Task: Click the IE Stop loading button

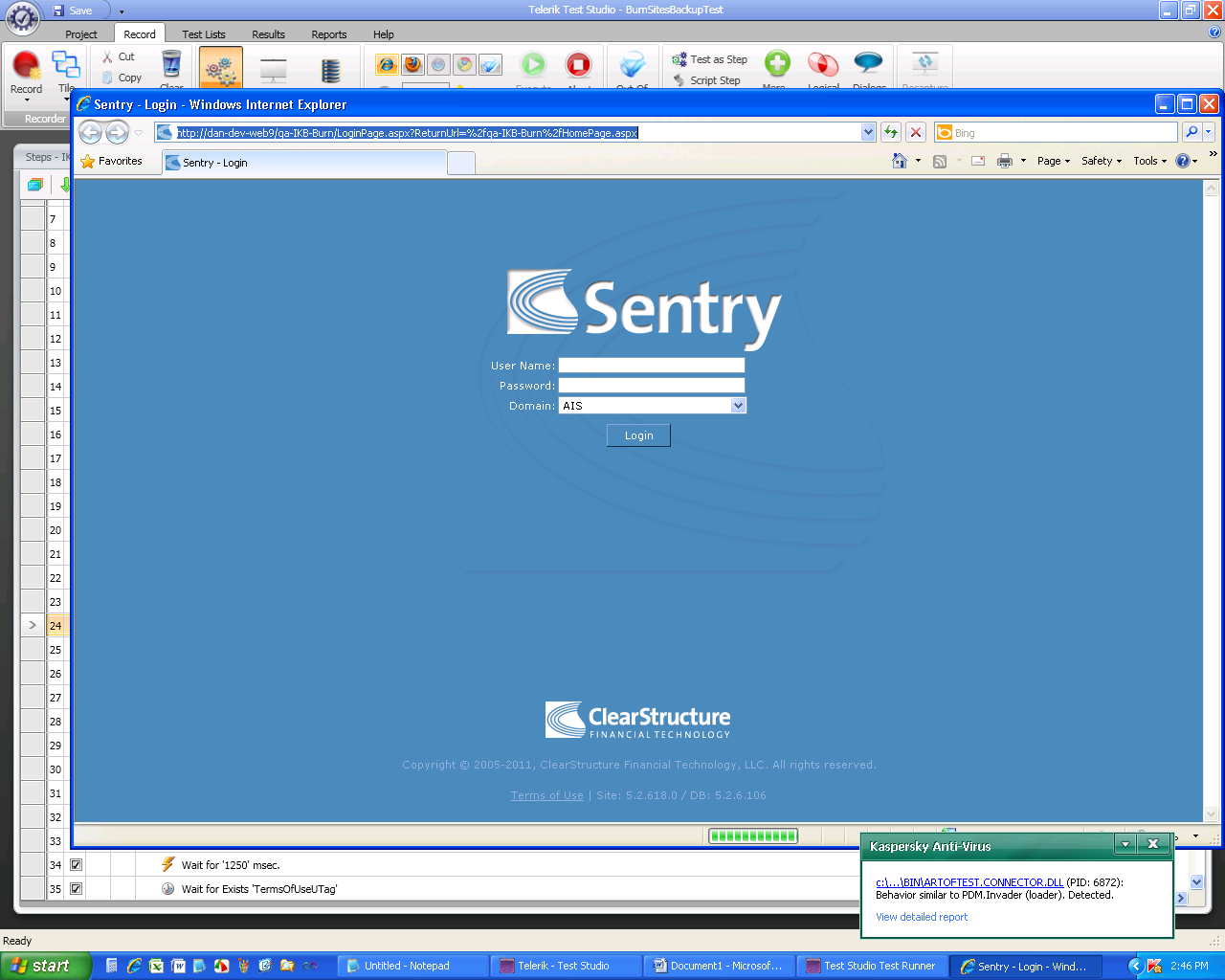Action: [x=916, y=132]
